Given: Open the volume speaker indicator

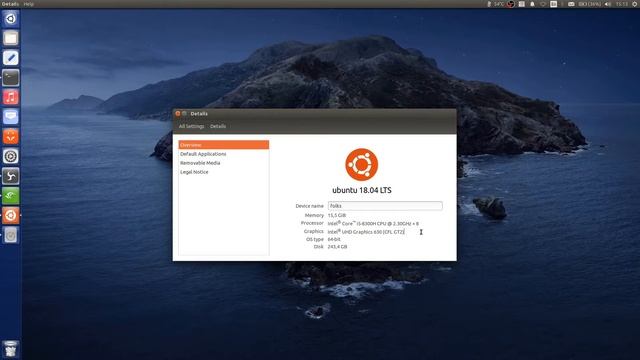Looking at the screenshot, I should [x=608, y=4].
